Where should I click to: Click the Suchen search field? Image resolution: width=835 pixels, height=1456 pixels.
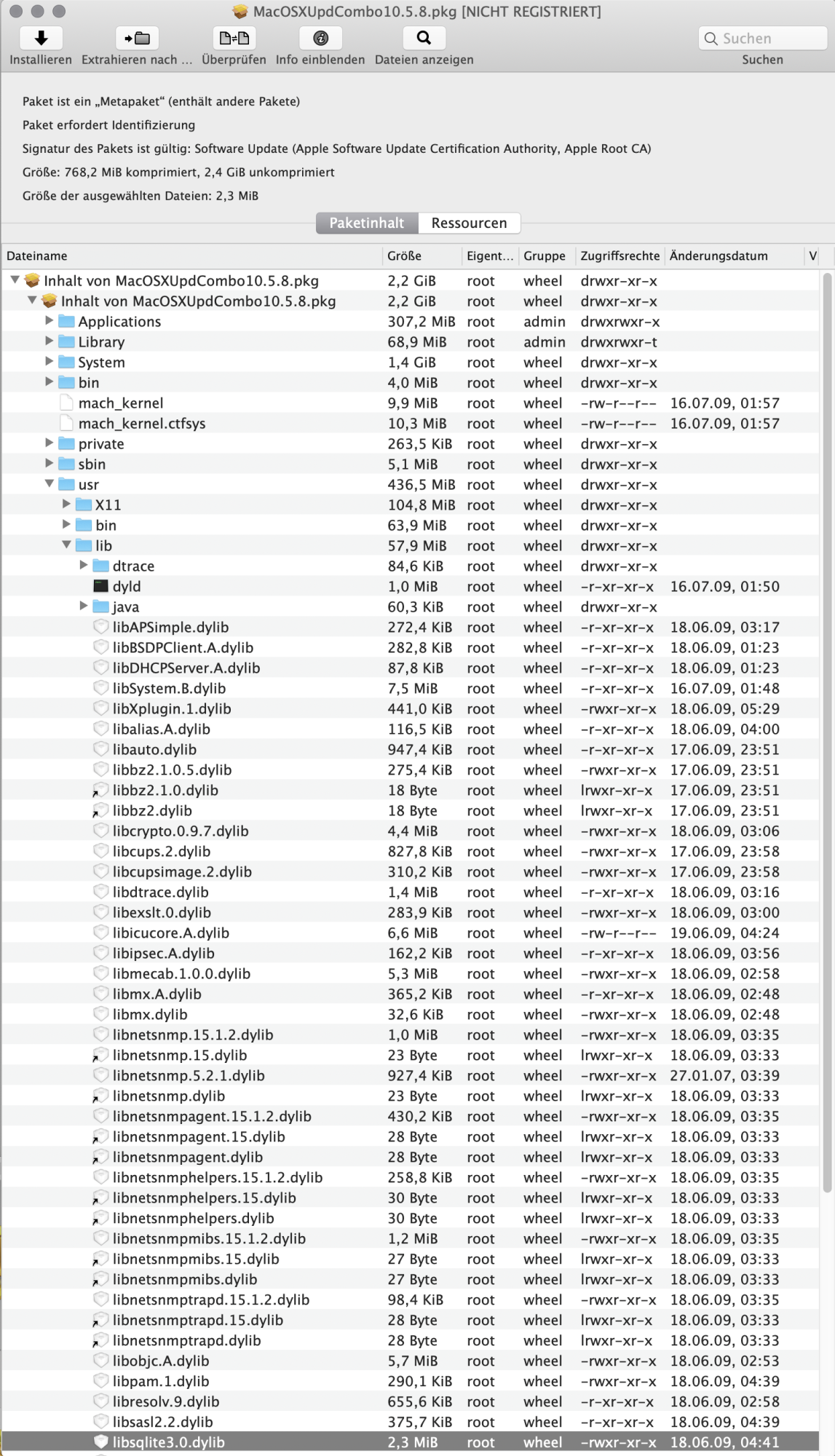point(762,39)
